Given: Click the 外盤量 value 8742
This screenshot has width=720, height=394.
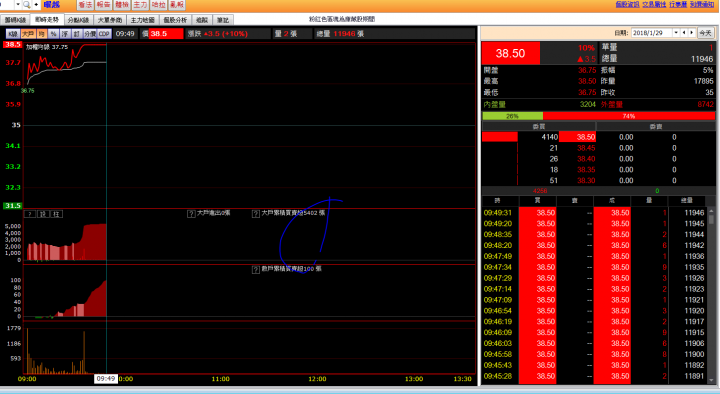Looking at the screenshot, I should [705, 104].
